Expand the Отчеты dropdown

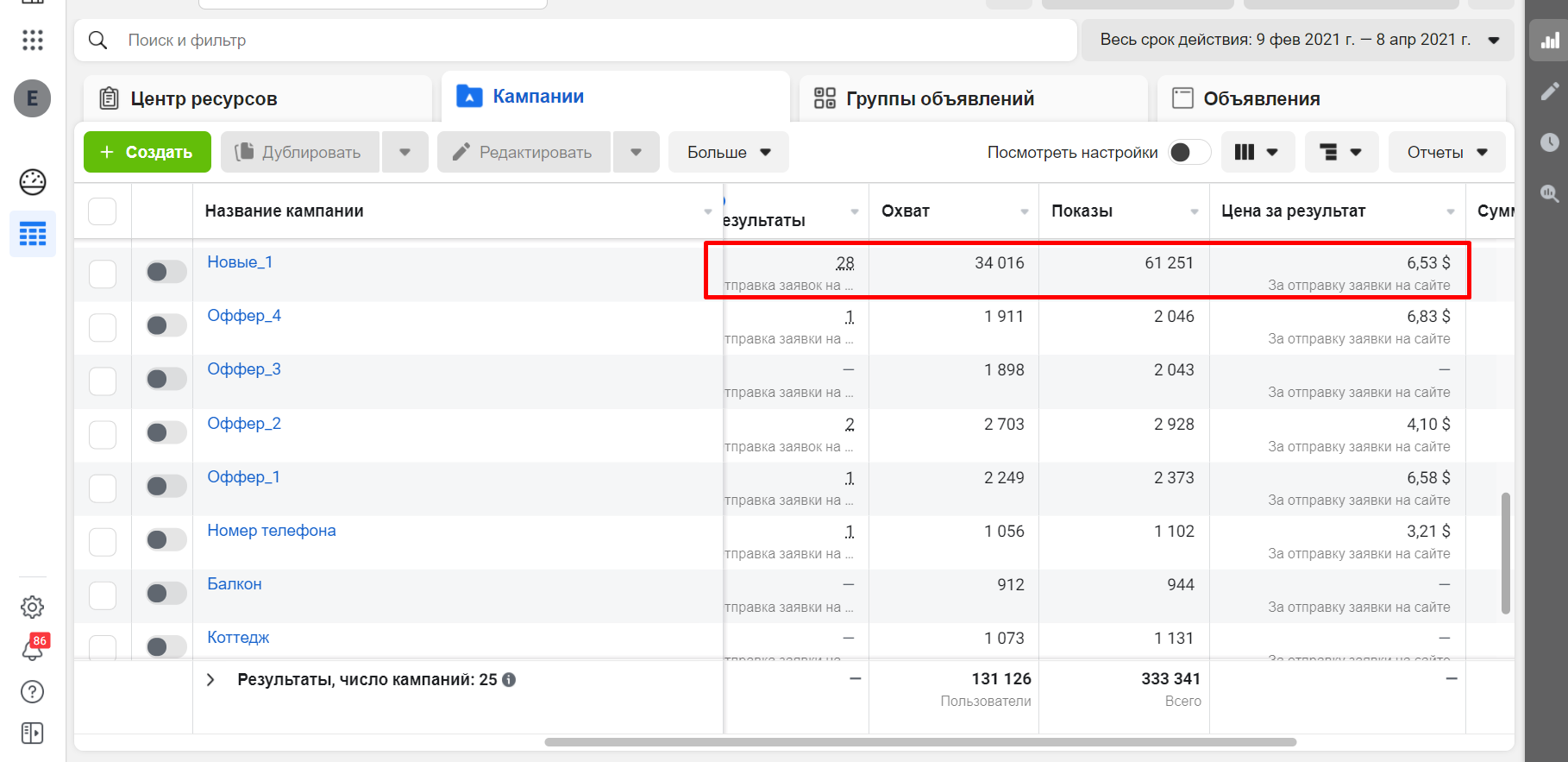pos(1447,152)
